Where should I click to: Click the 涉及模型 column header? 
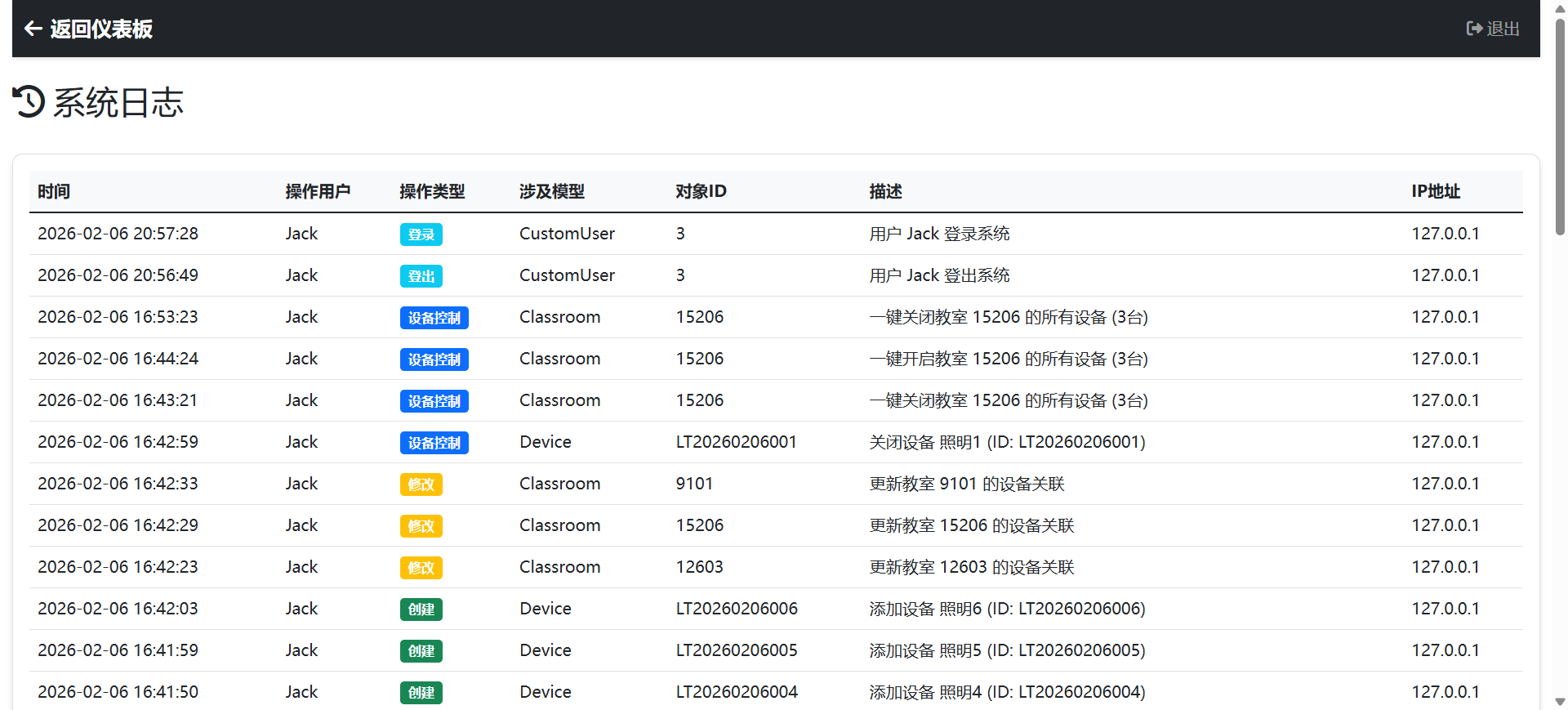[x=552, y=191]
